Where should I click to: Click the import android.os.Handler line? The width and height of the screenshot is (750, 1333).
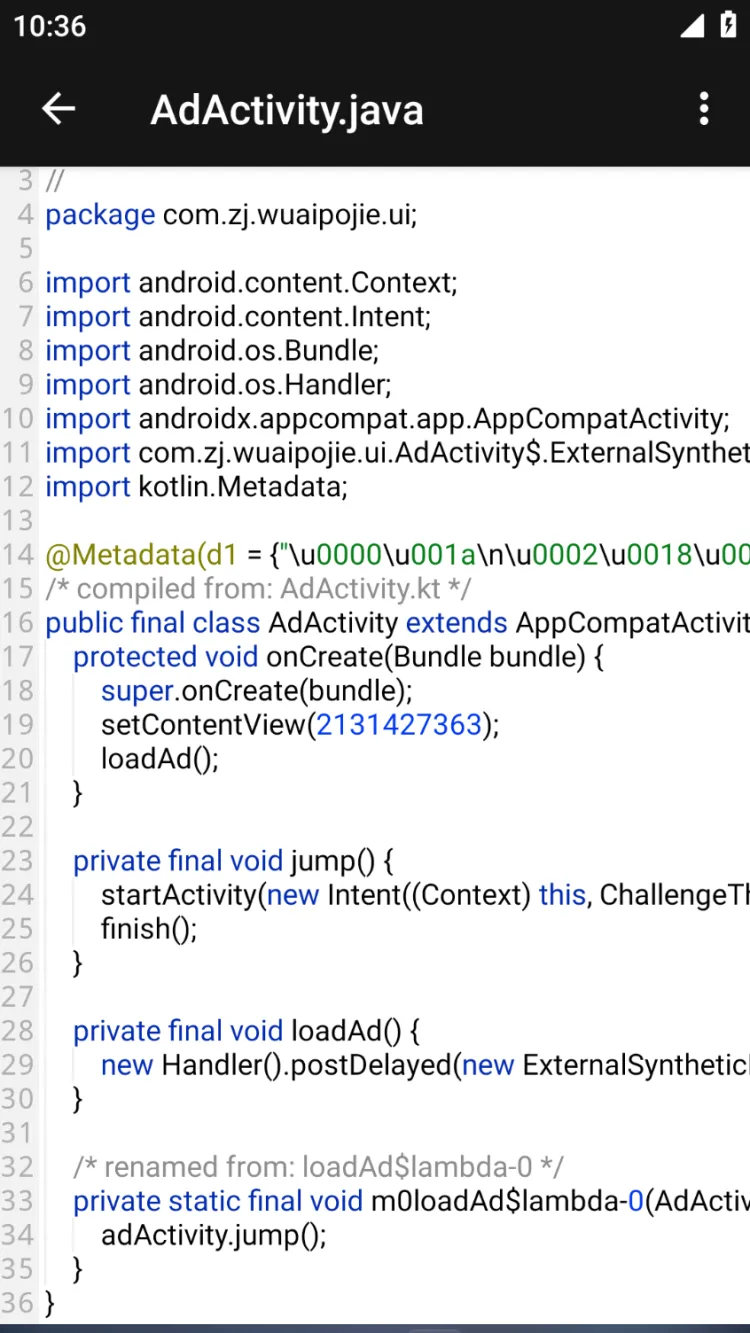(218, 385)
